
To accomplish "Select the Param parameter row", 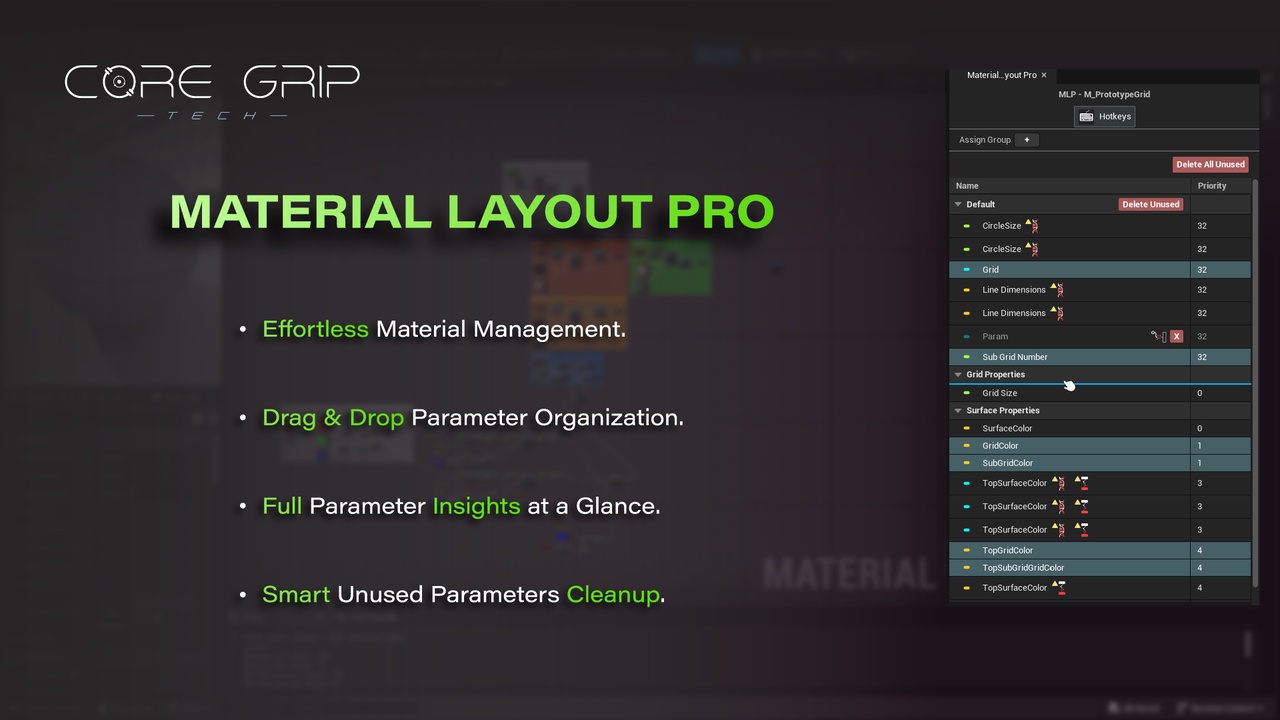I will pyautogui.click(x=1100, y=337).
